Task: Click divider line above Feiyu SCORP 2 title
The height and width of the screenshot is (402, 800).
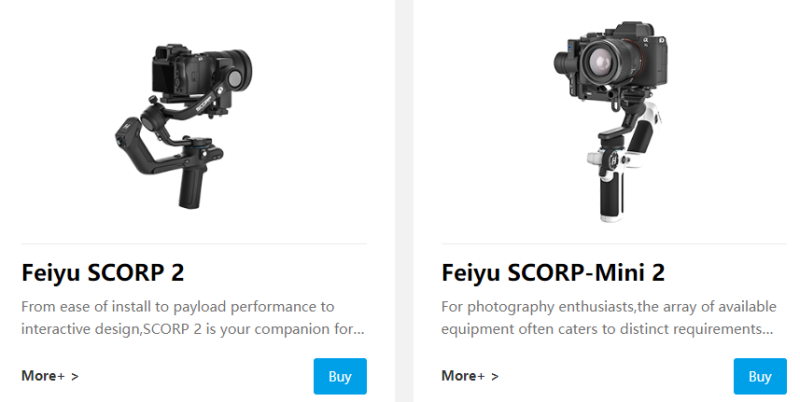Action: point(193,243)
